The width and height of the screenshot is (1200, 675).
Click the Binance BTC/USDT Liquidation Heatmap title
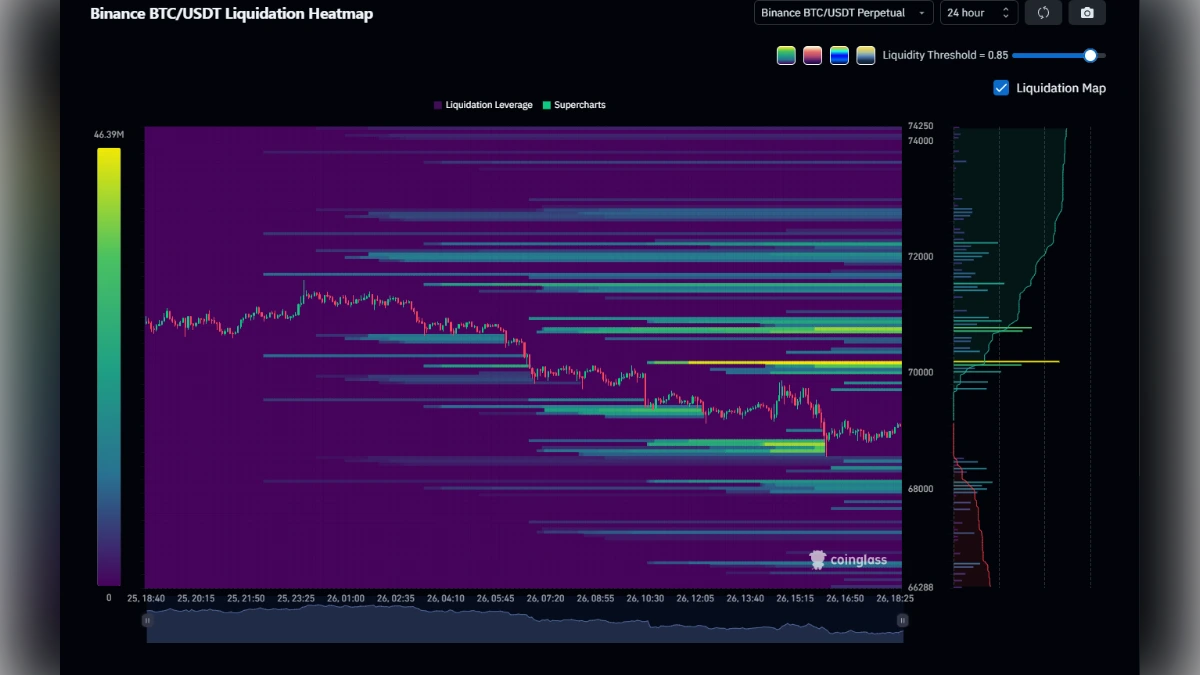[230, 13]
